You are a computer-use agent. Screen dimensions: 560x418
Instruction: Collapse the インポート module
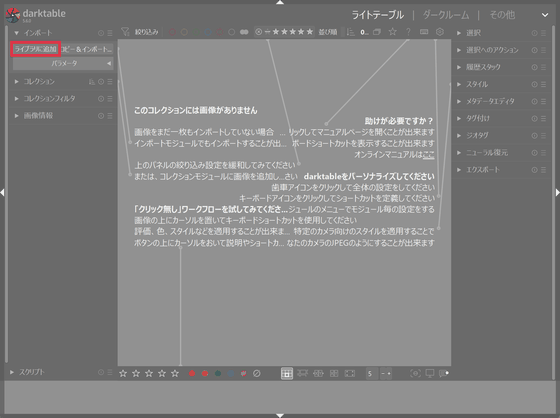[16, 33]
